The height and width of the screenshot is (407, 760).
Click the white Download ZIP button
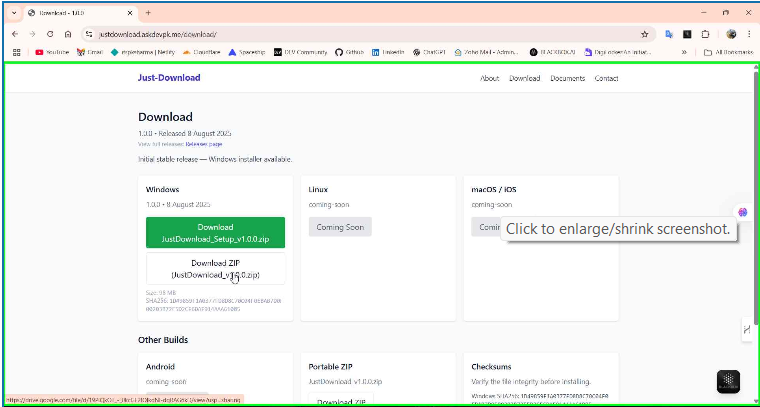[215, 268]
